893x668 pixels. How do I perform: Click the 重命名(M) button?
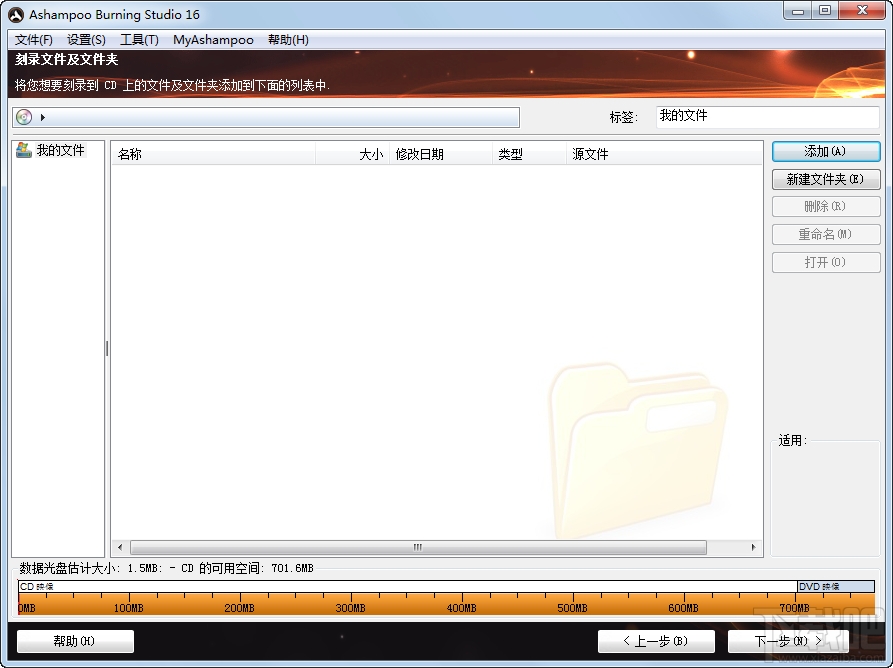[x=825, y=234]
